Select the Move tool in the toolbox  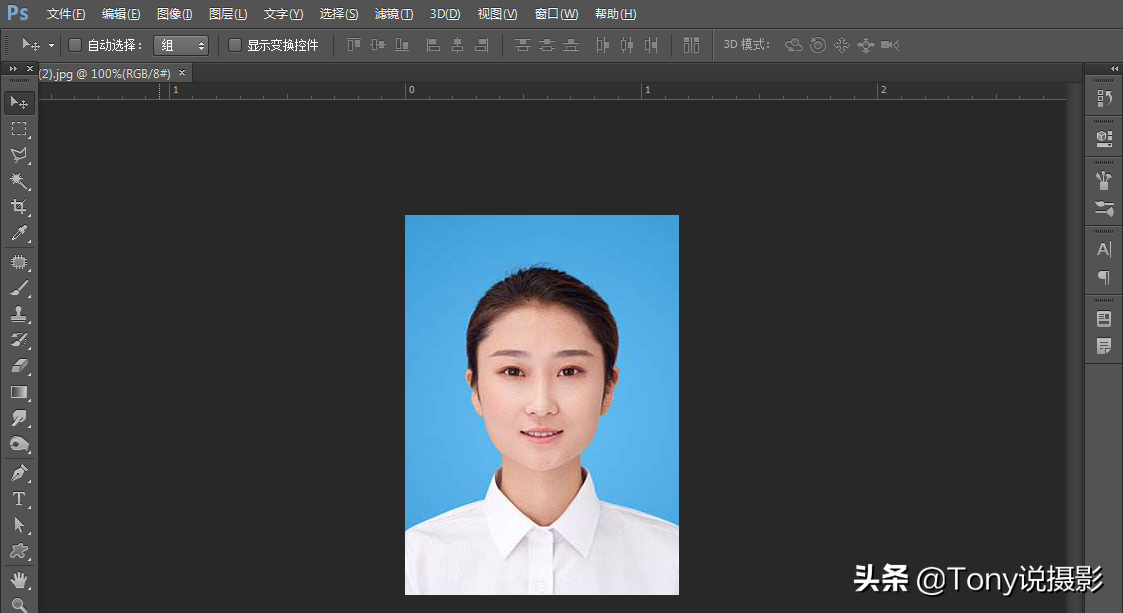point(19,103)
